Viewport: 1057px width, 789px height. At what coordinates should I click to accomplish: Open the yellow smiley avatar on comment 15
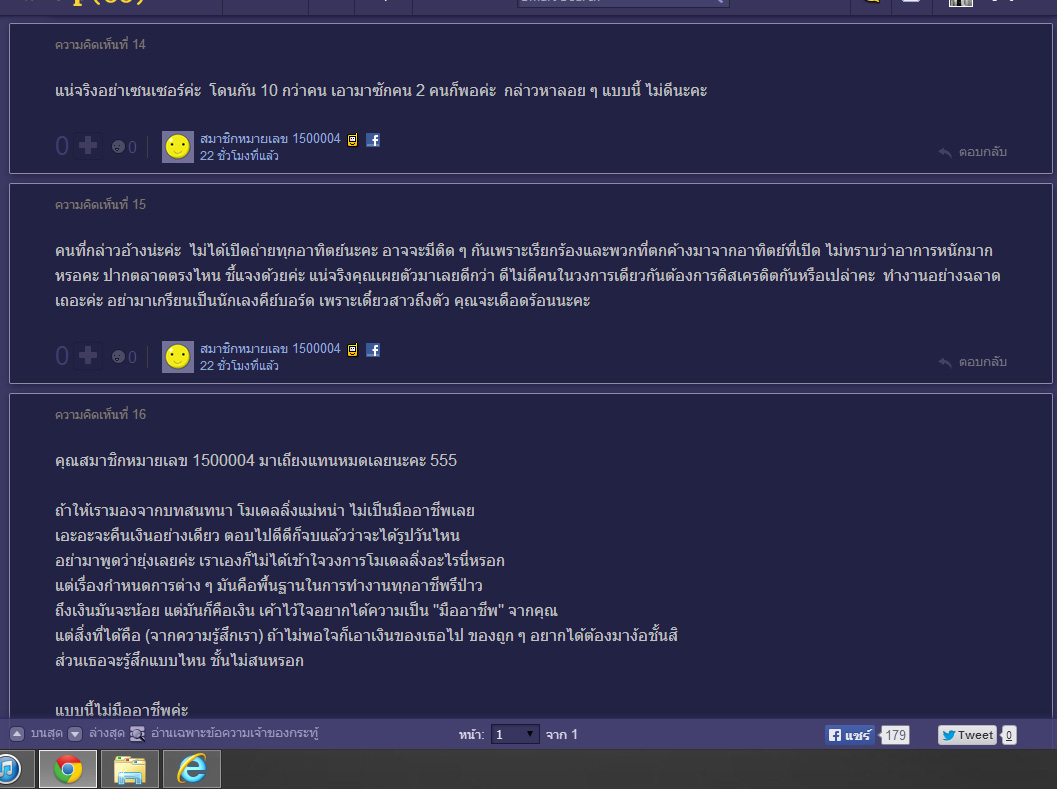[x=178, y=357]
